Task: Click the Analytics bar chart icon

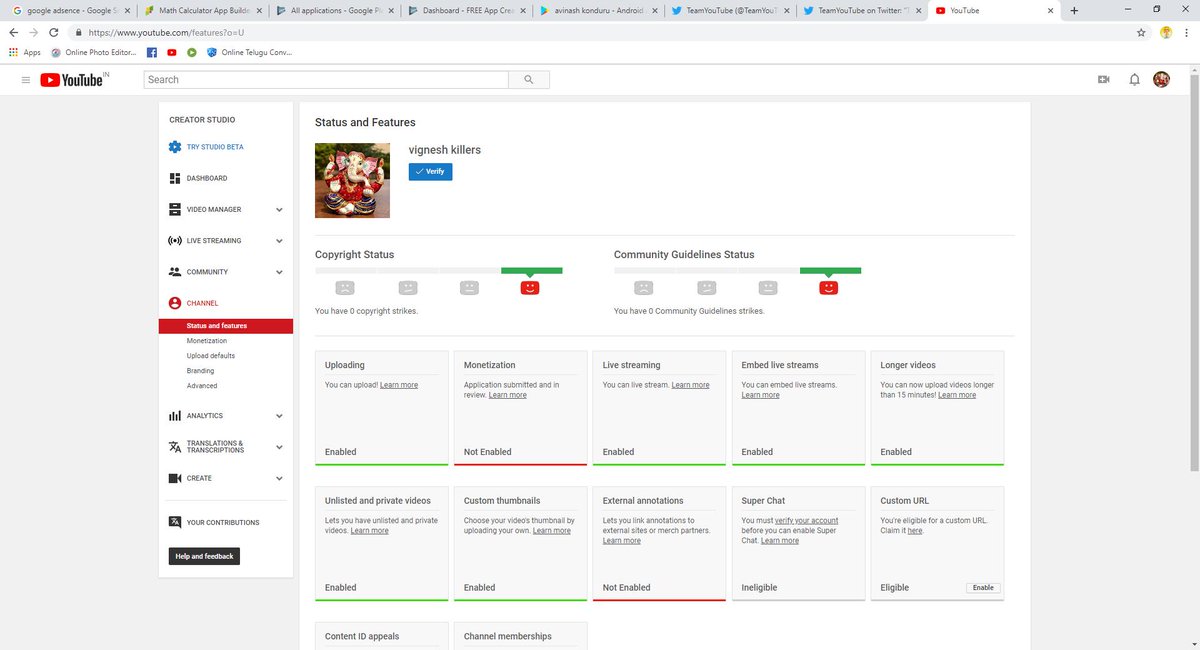Action: coord(175,416)
